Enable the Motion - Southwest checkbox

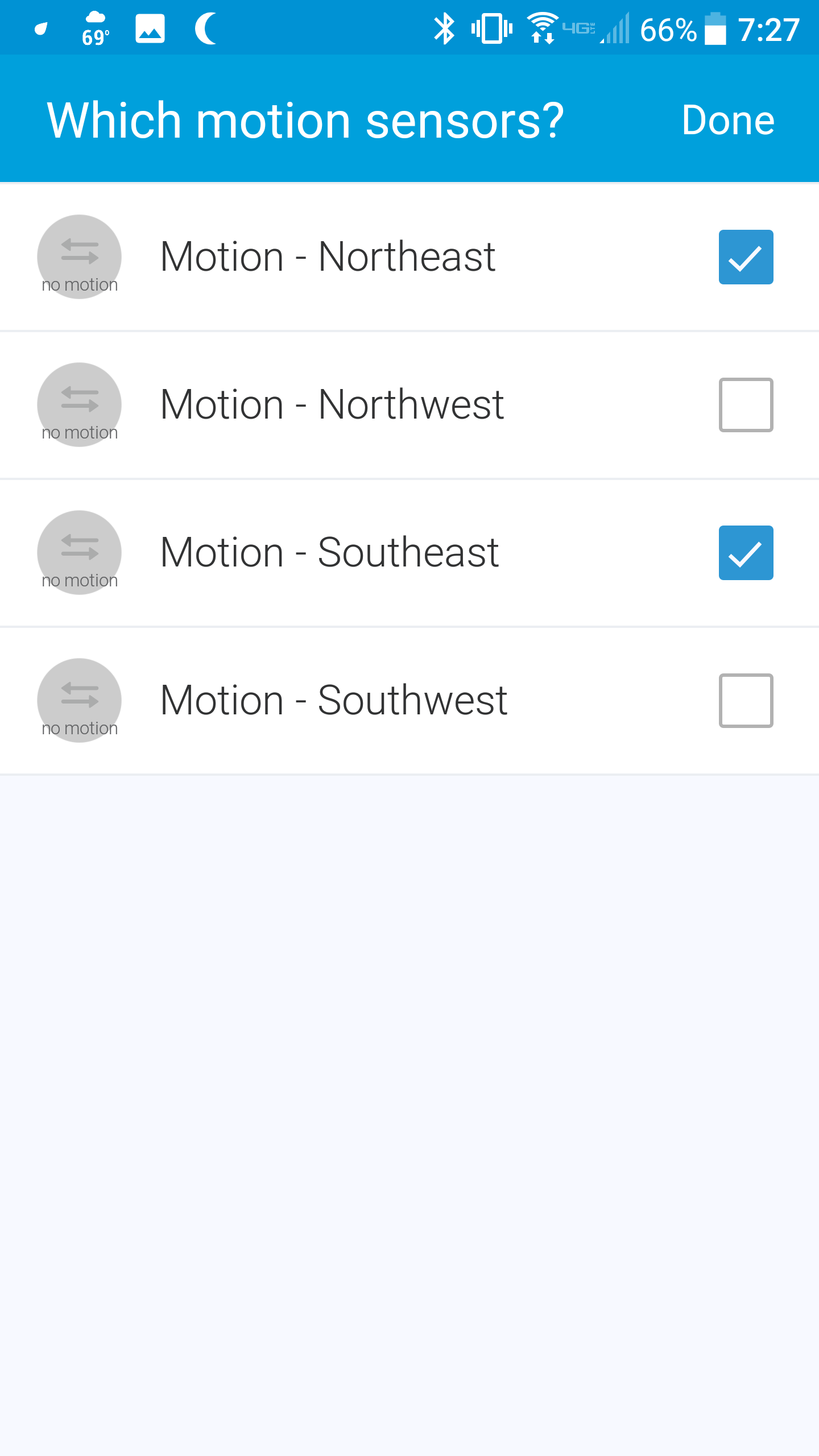pos(746,701)
